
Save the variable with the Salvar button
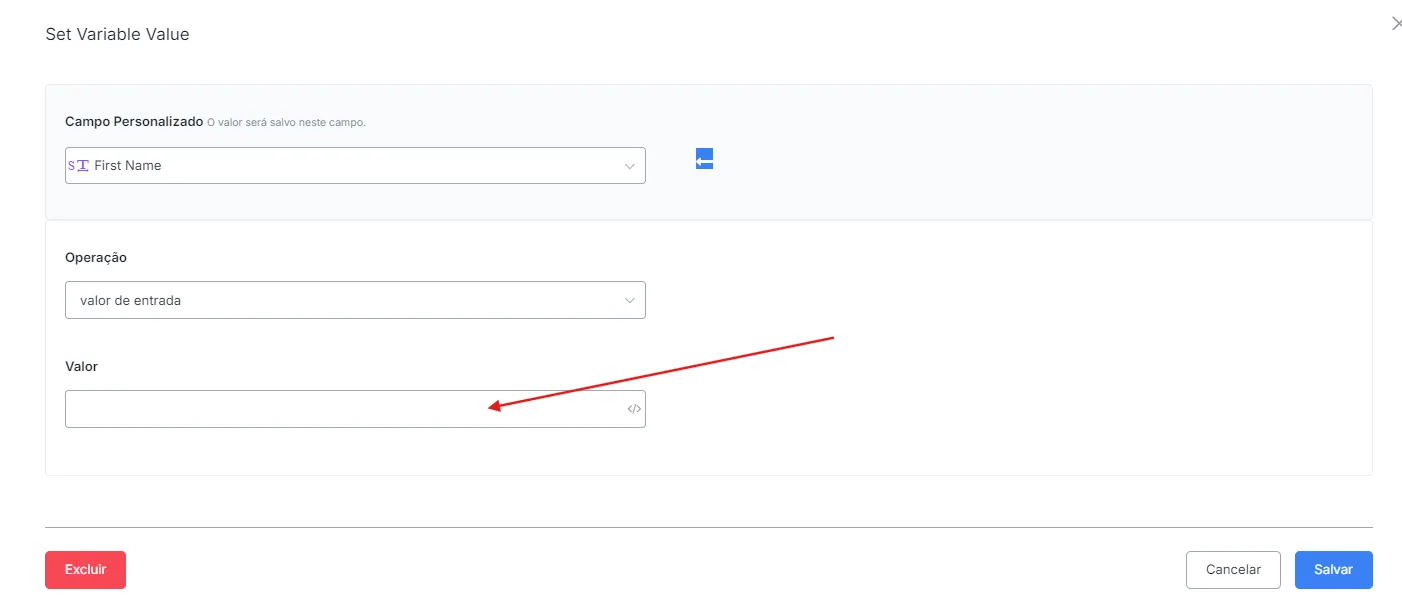1333,569
